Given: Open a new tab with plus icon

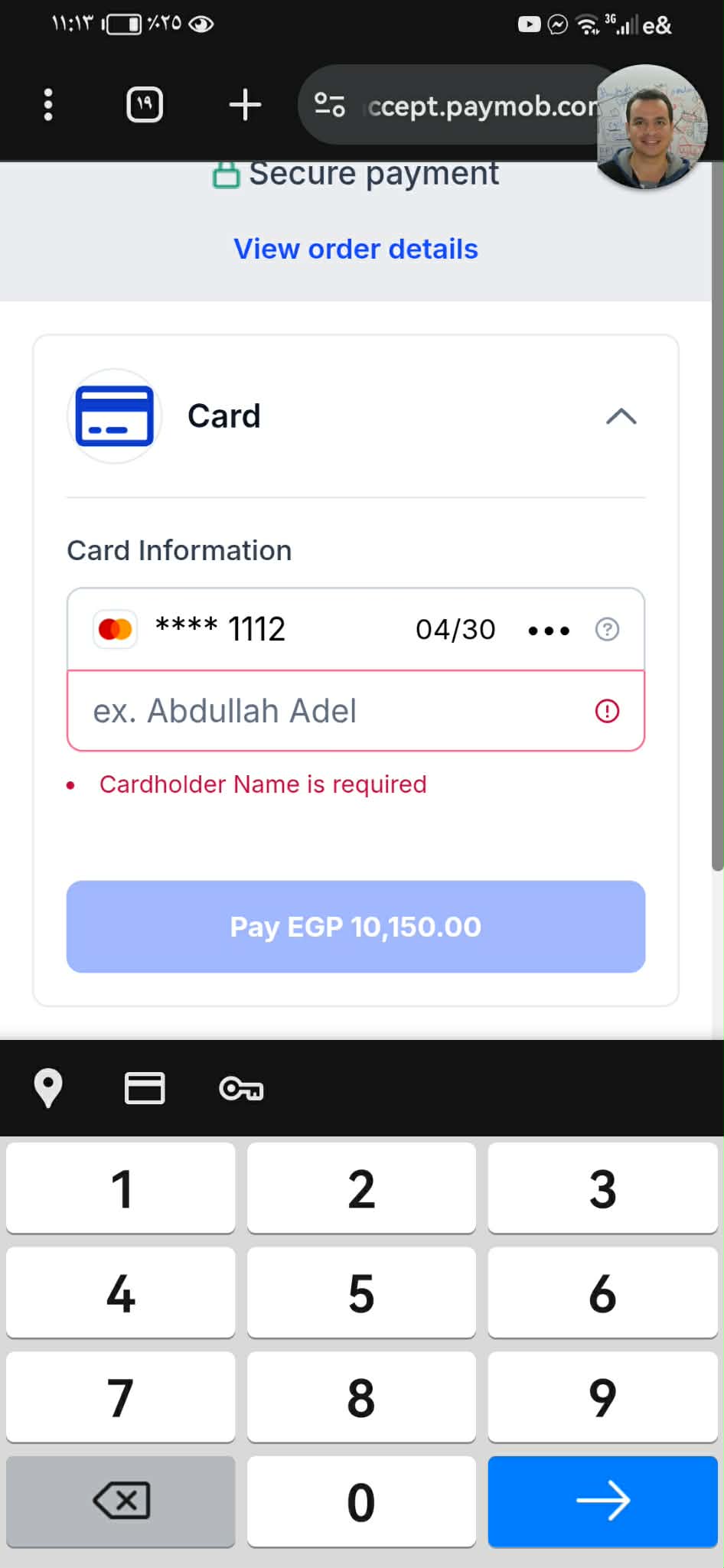Looking at the screenshot, I should click(245, 105).
